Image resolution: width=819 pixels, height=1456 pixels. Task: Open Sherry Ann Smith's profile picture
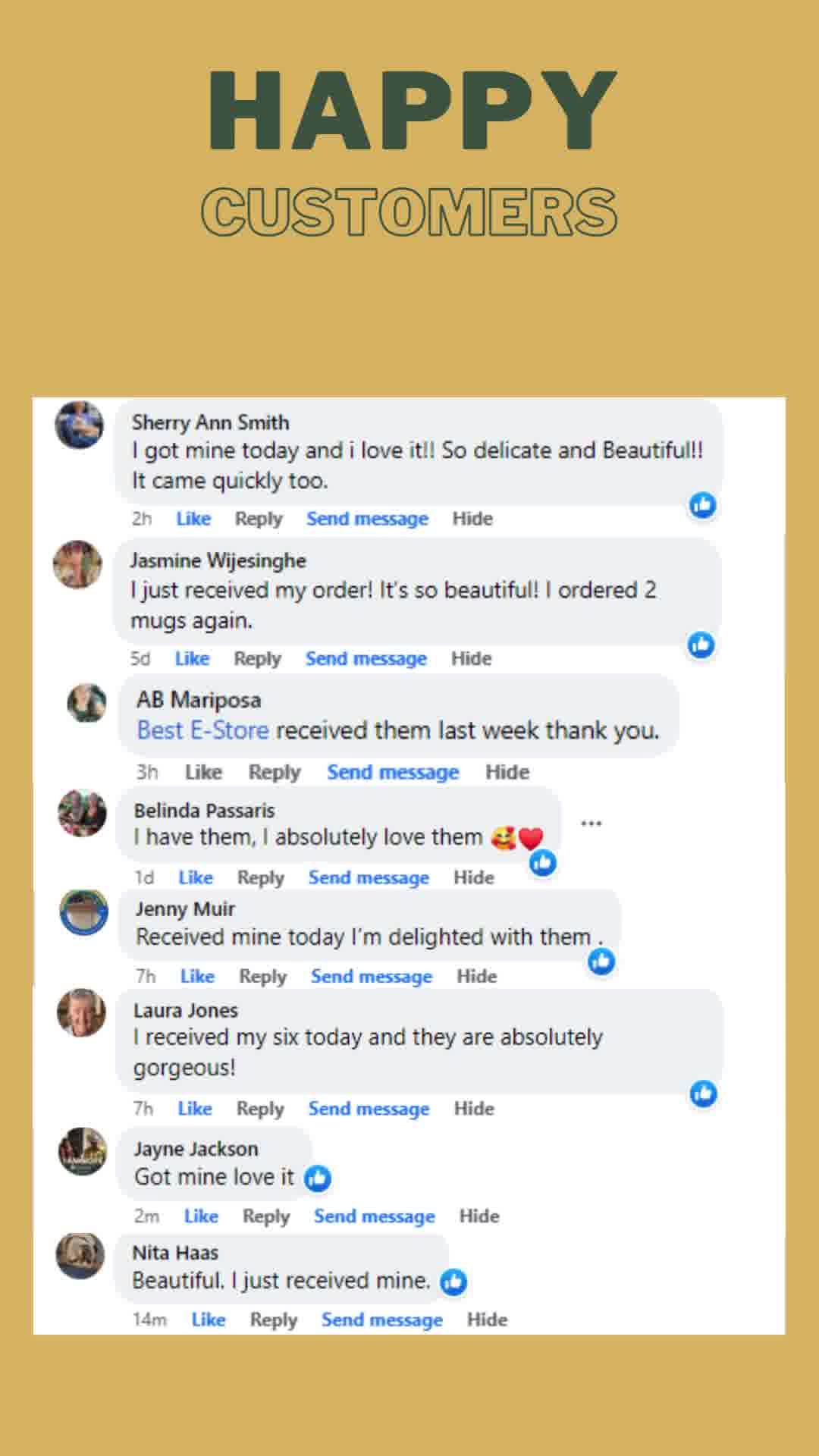[79, 425]
